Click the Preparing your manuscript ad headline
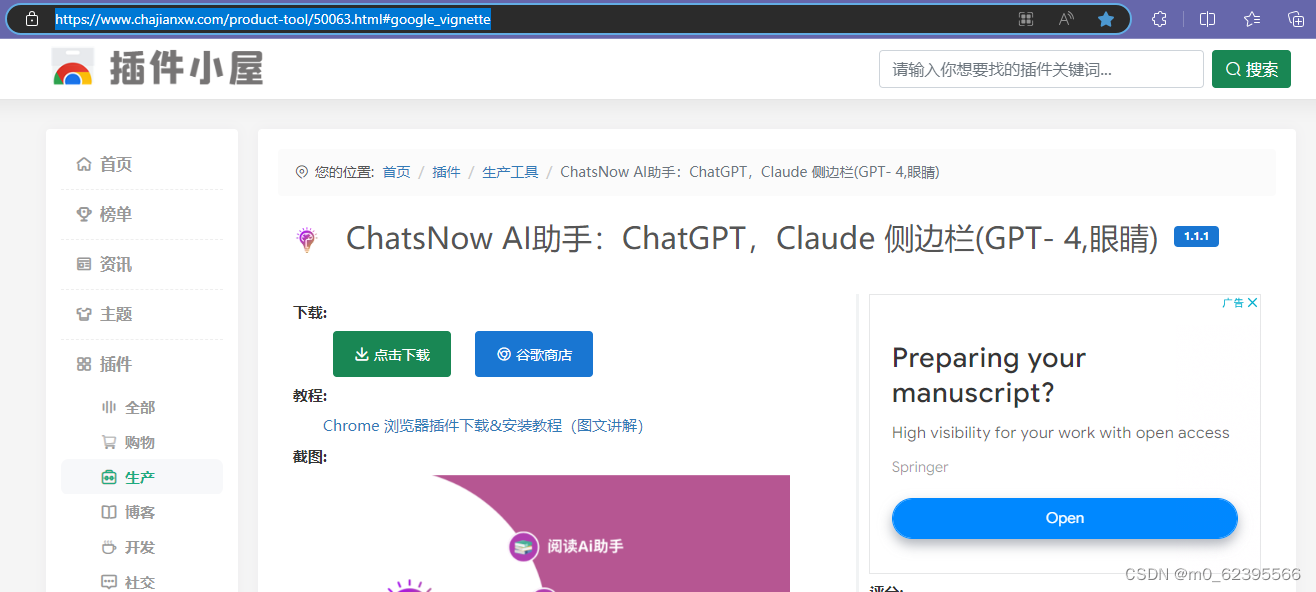 click(989, 375)
